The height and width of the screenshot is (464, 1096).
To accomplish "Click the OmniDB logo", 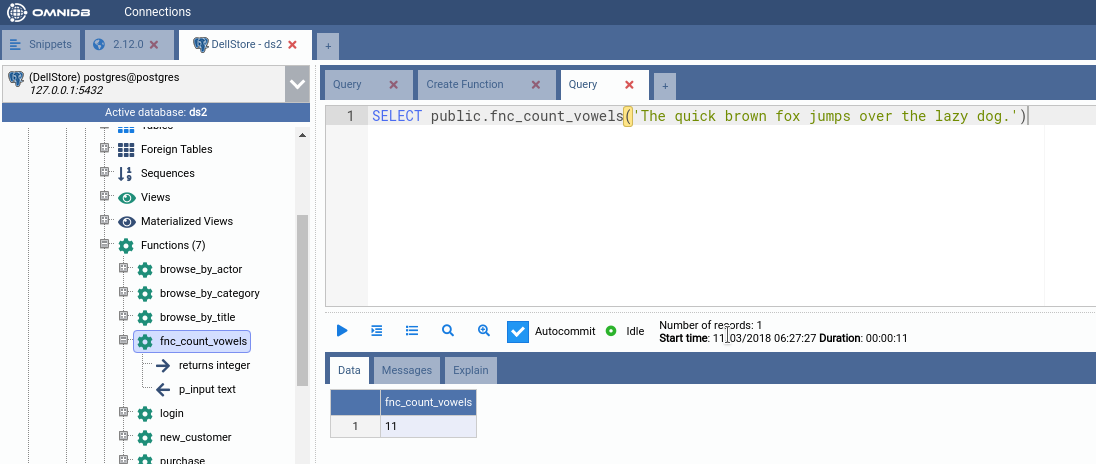I will (x=46, y=12).
